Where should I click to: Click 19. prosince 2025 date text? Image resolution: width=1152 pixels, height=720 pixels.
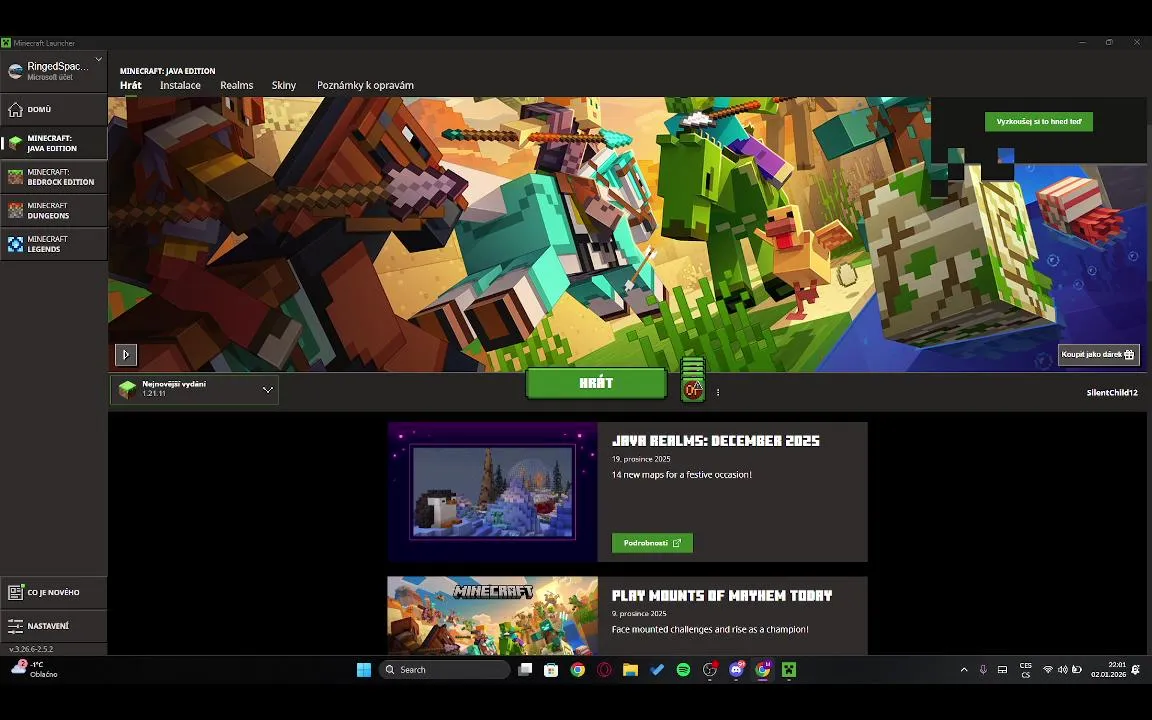click(x=641, y=459)
